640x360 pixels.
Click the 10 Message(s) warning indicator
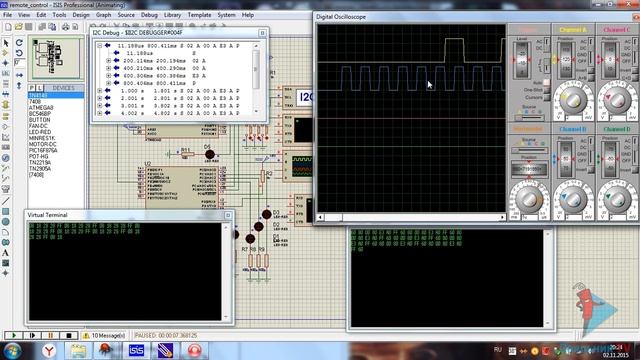[x=104, y=336]
